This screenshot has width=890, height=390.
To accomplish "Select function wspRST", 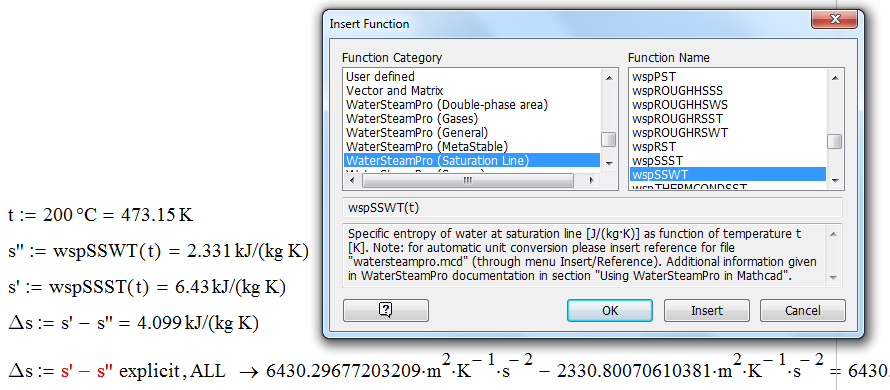I will click(728, 146).
